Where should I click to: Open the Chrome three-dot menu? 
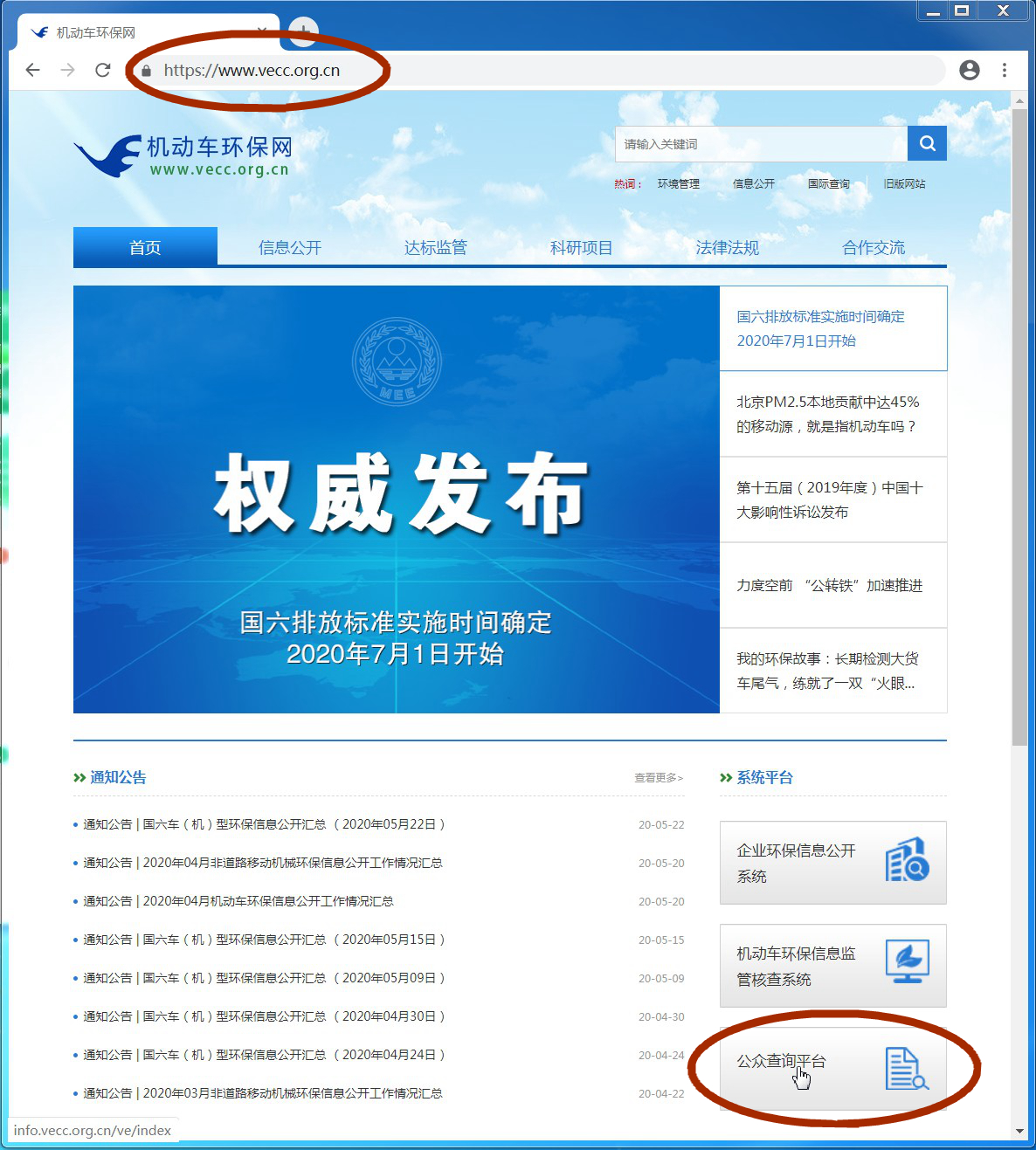(1004, 70)
